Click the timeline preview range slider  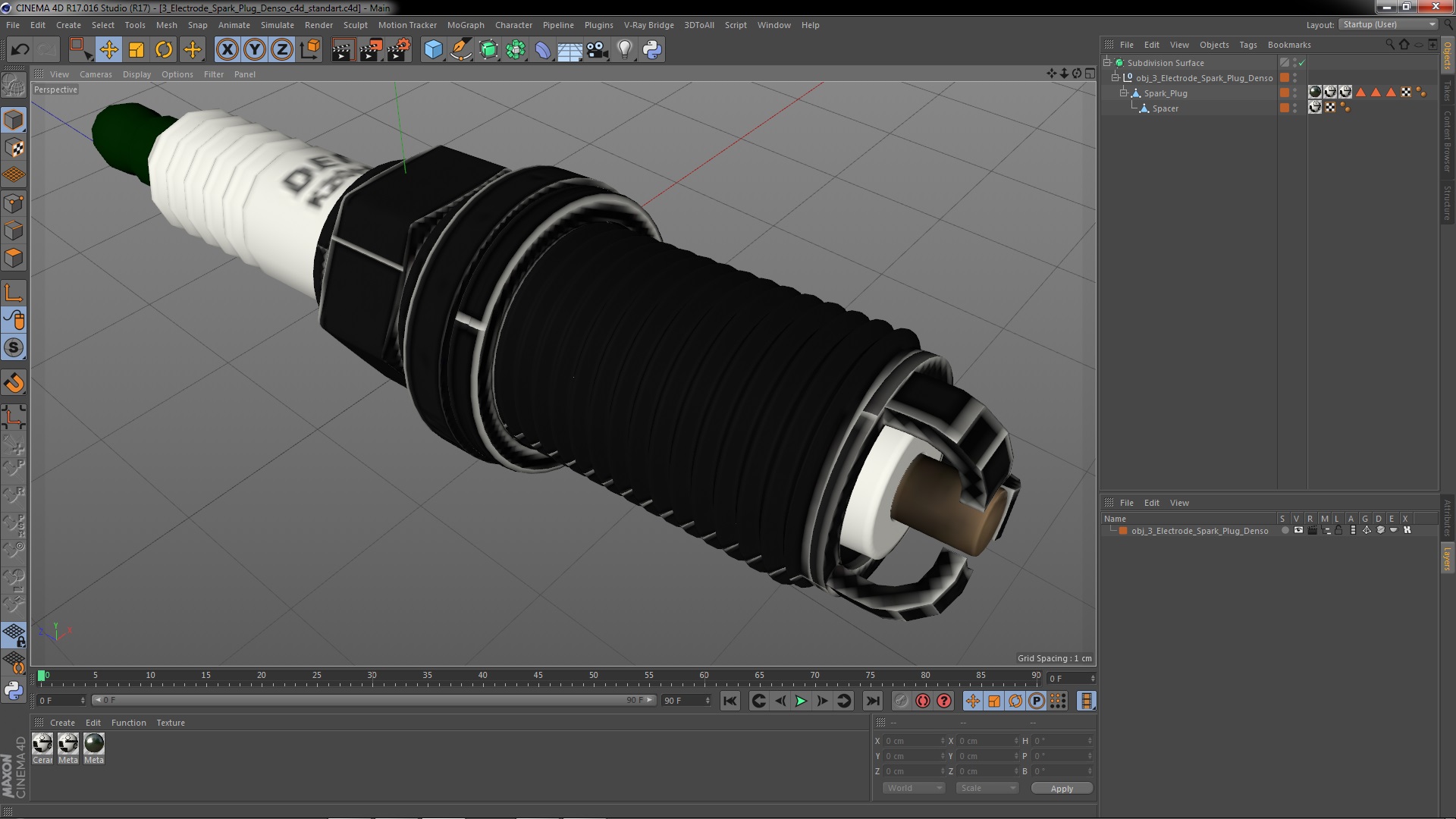(375, 700)
